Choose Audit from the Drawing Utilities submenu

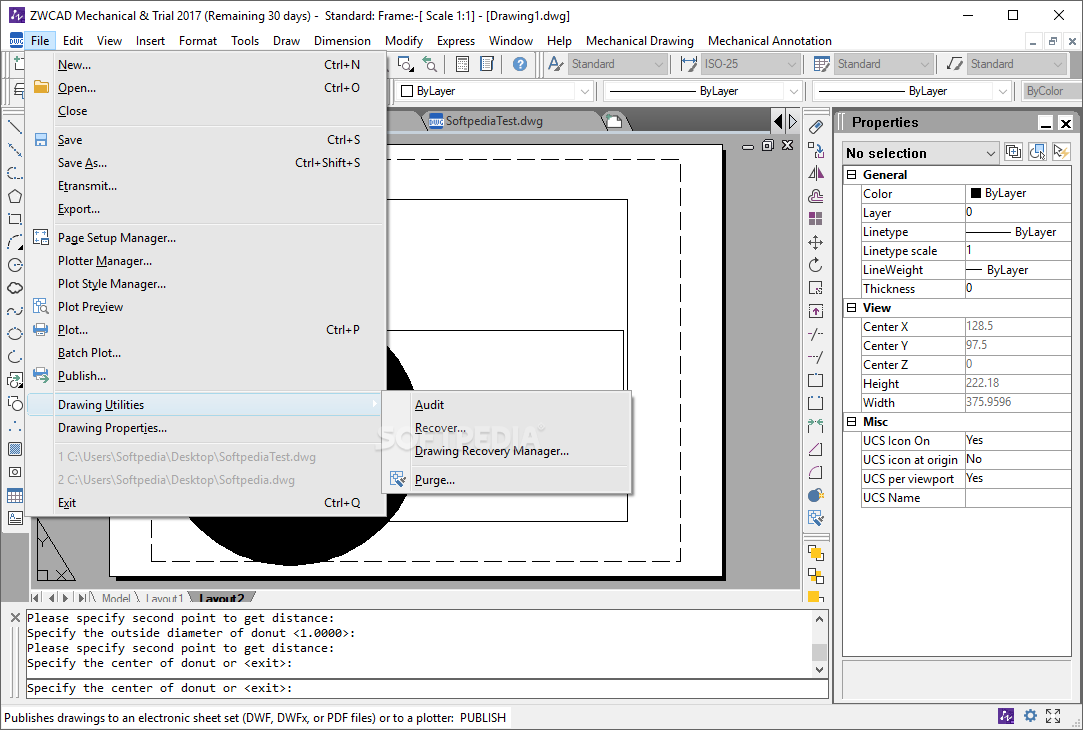(x=507, y=405)
